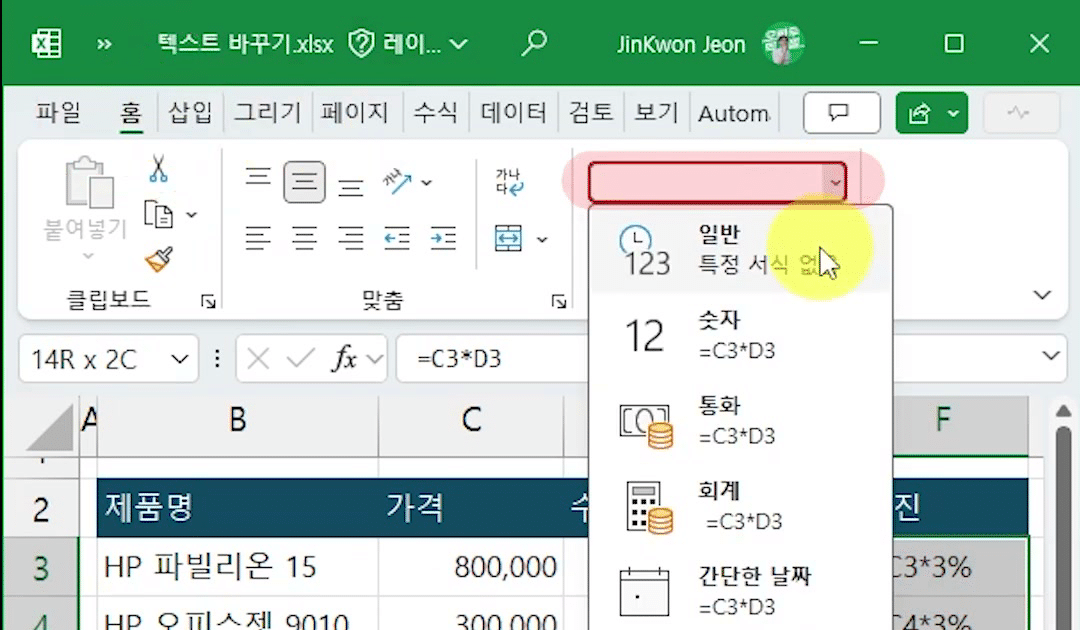Click cell with value 800,000
This screenshot has width=1080, height=630.
(x=471, y=568)
